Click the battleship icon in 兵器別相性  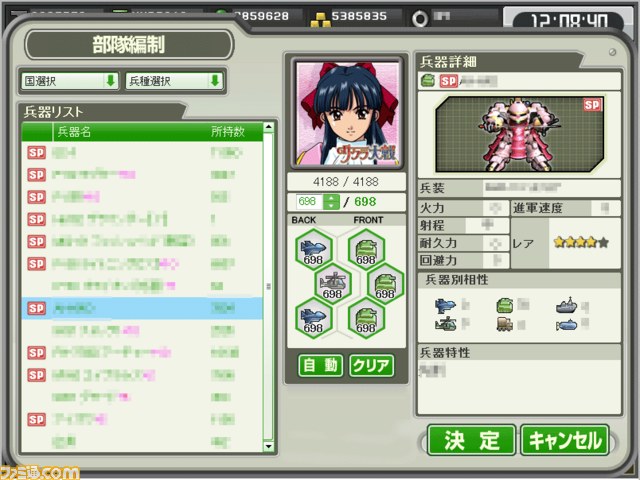coord(566,305)
